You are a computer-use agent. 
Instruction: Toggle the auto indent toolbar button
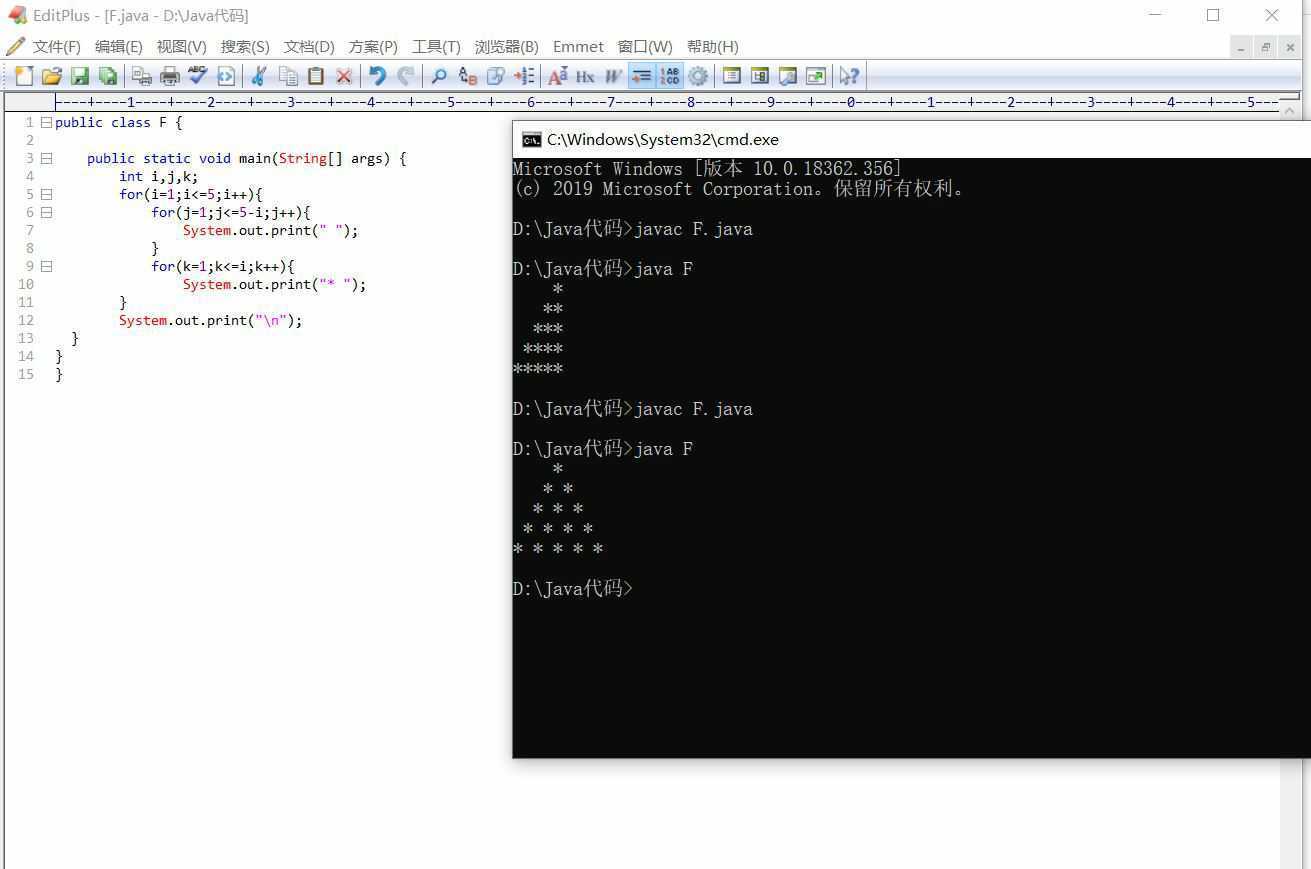(x=641, y=76)
